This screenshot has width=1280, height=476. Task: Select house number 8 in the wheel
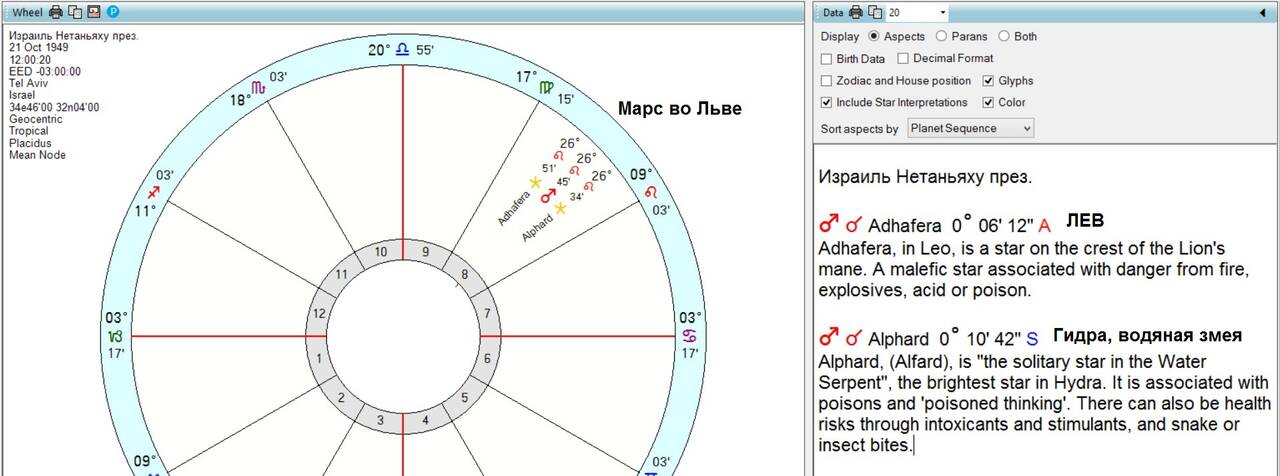(x=463, y=274)
